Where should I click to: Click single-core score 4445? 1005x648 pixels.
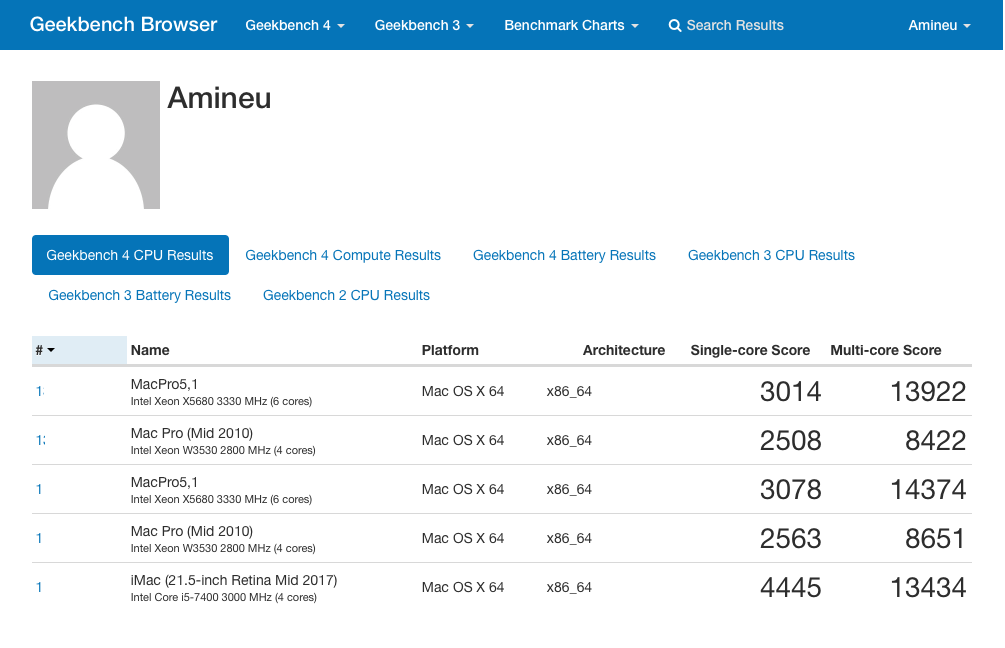(x=790, y=588)
